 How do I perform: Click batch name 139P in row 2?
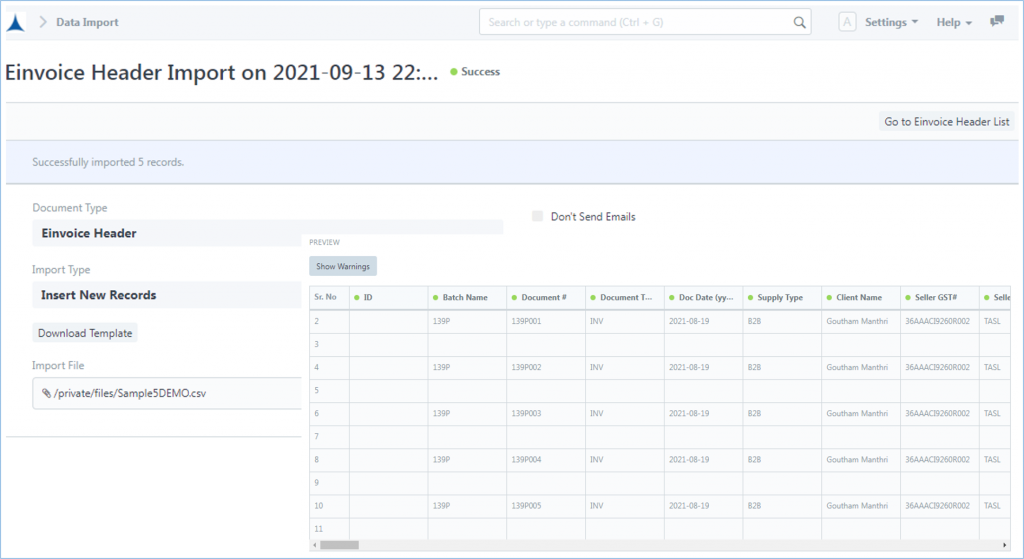pos(467,321)
